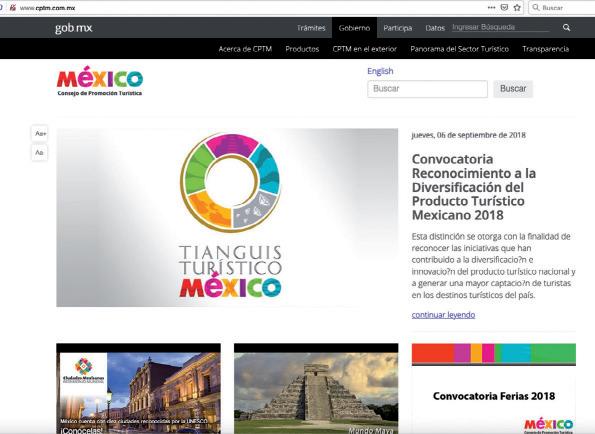Open the Convocatoria Reconocimiento headline
The image size is (595, 434).
[x=474, y=187]
